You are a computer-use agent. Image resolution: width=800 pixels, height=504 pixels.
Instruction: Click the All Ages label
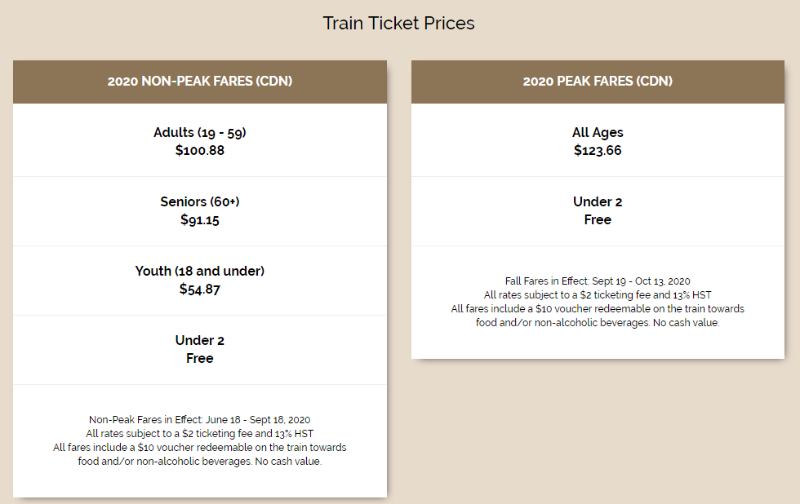pos(597,132)
